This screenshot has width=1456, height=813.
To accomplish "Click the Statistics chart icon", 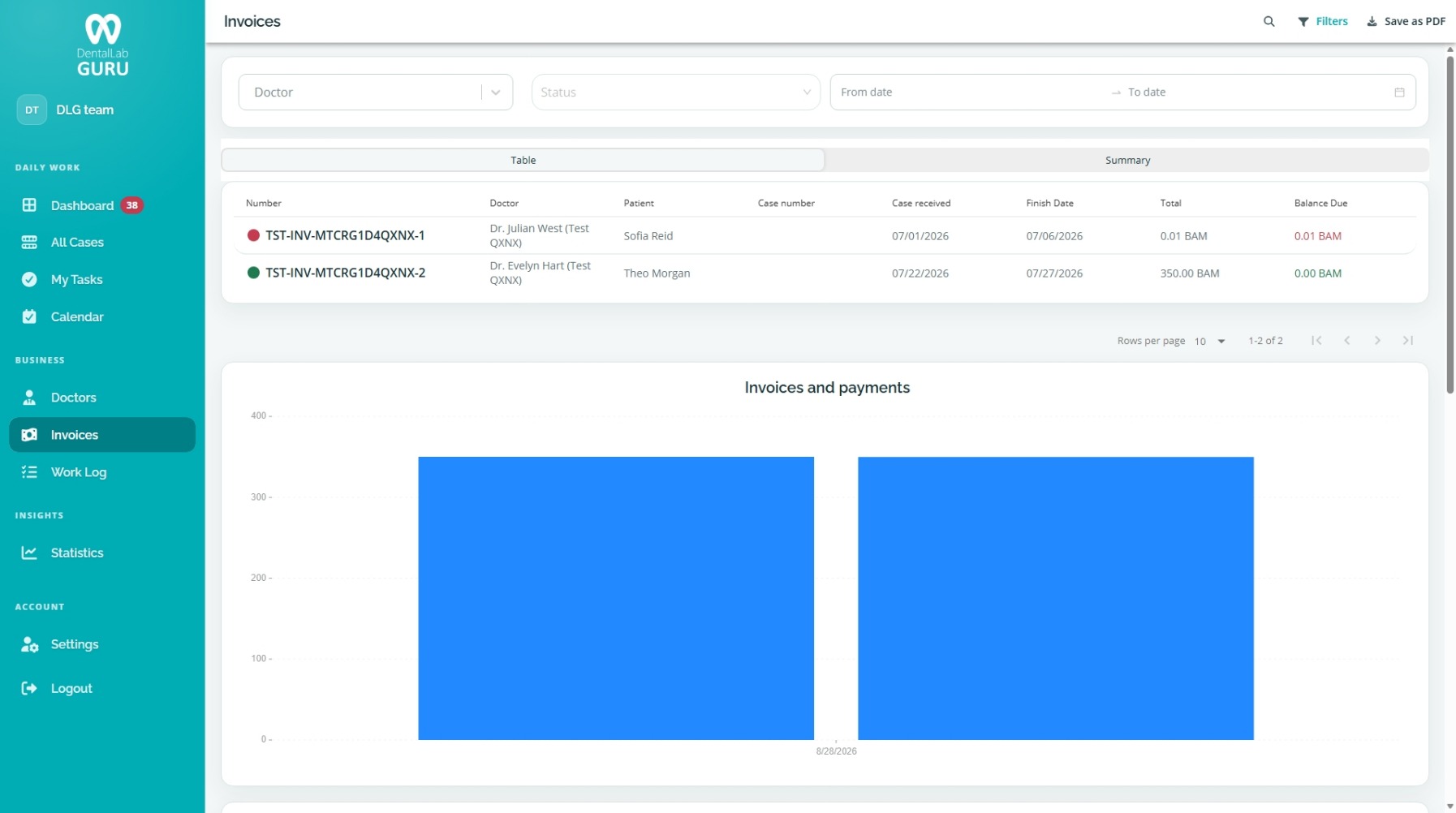I will (29, 553).
